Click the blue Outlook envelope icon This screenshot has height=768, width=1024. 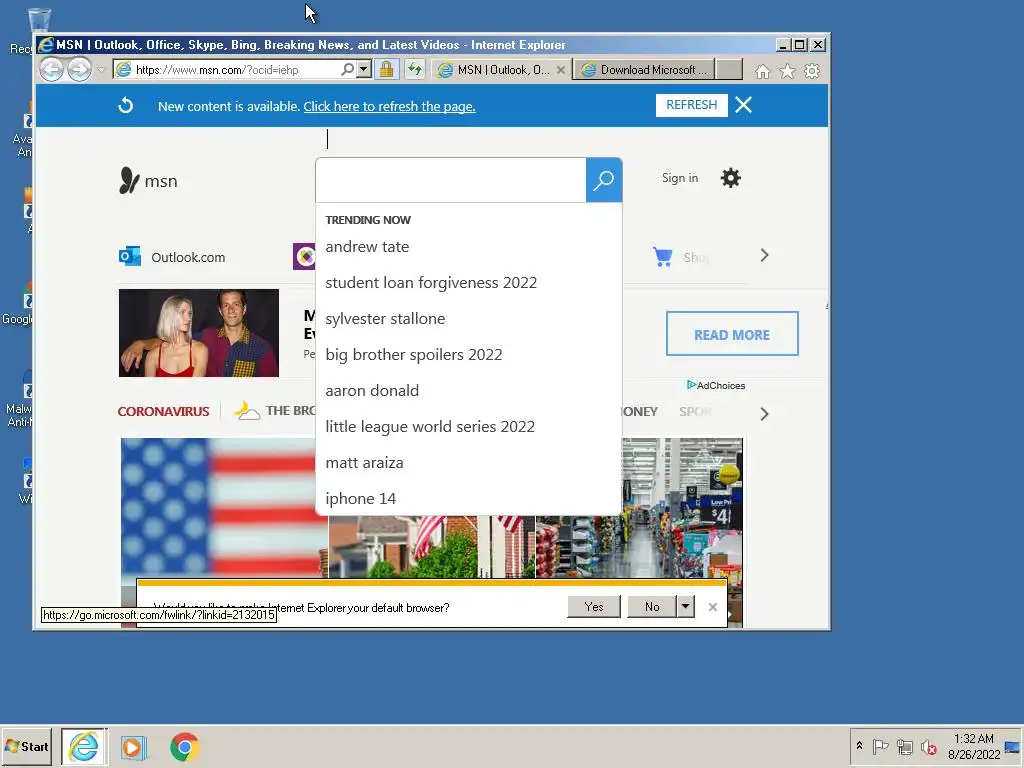(130, 257)
